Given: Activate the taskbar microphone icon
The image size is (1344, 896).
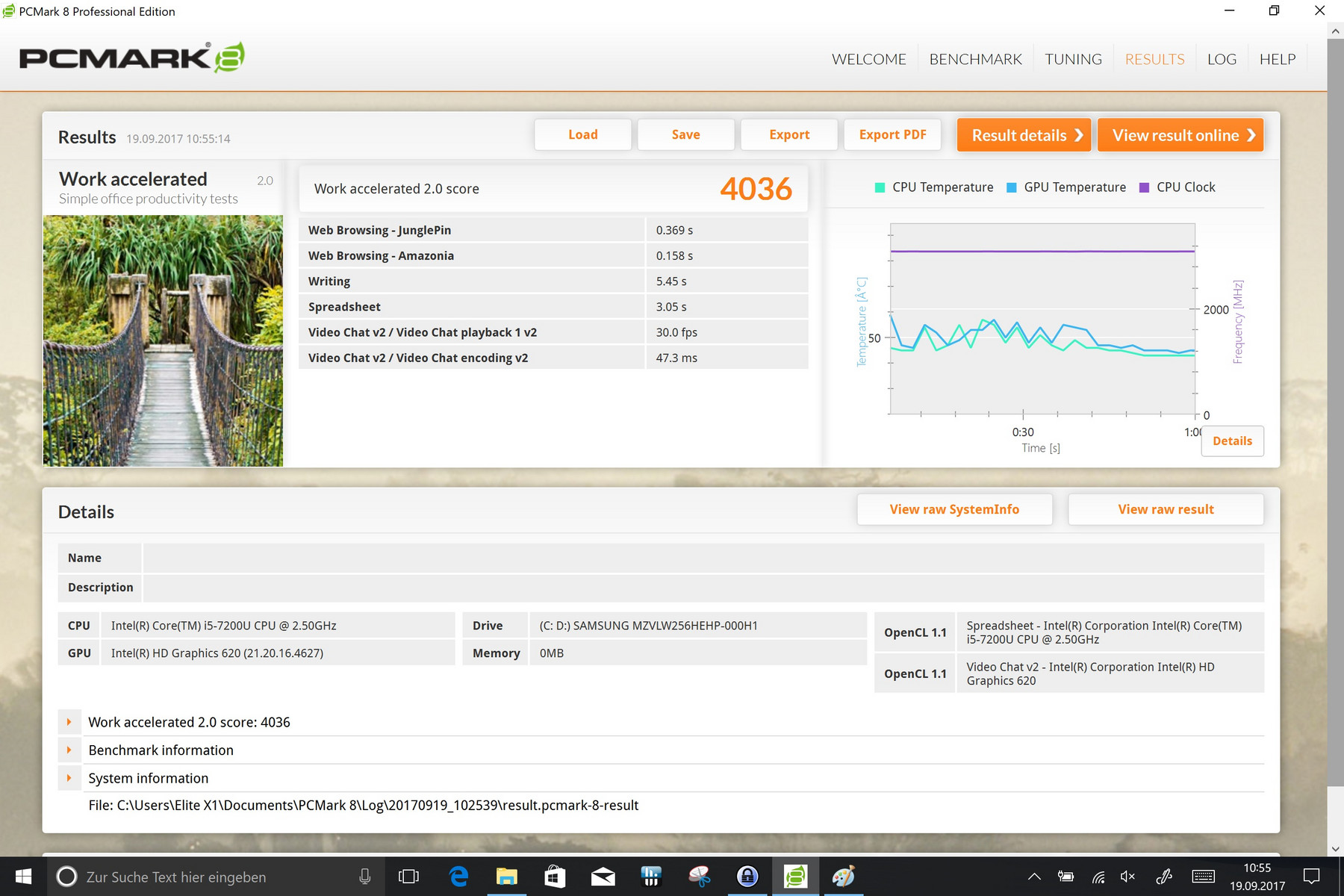Looking at the screenshot, I should 364,877.
